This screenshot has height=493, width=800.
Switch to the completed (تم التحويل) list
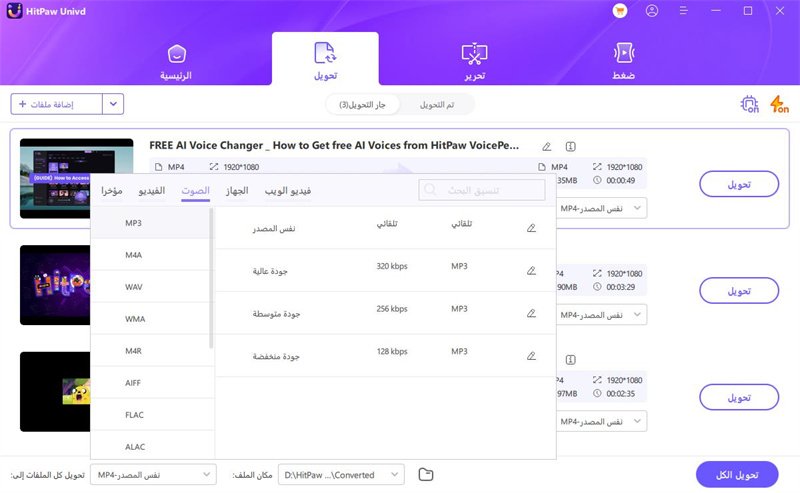(437, 104)
